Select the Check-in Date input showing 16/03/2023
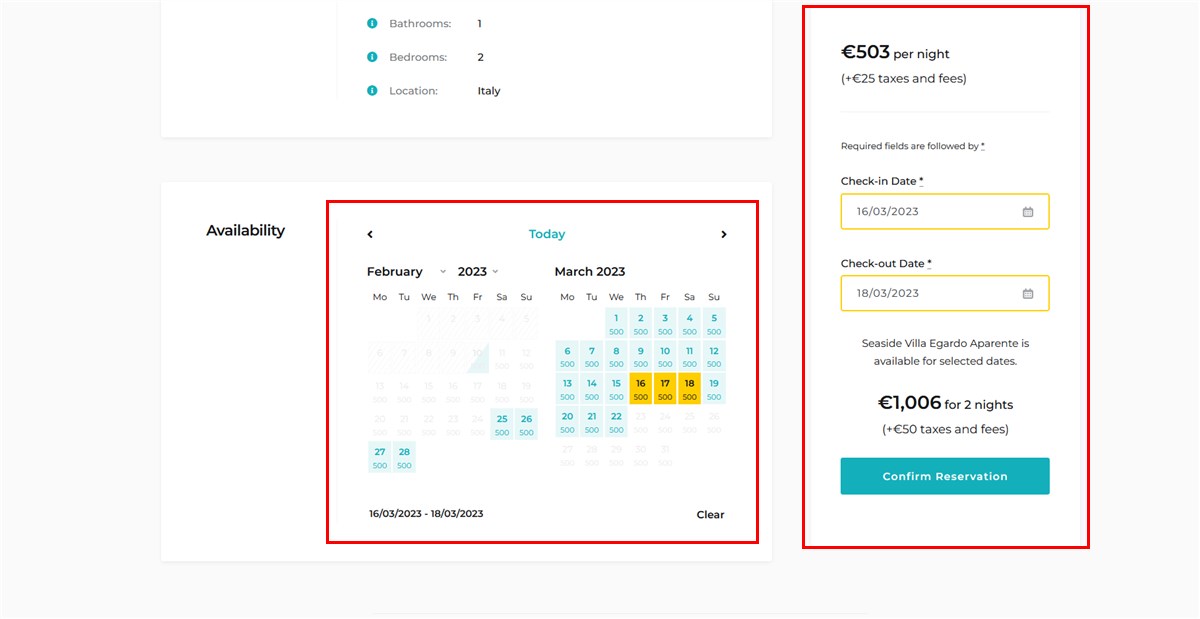 [x=944, y=211]
